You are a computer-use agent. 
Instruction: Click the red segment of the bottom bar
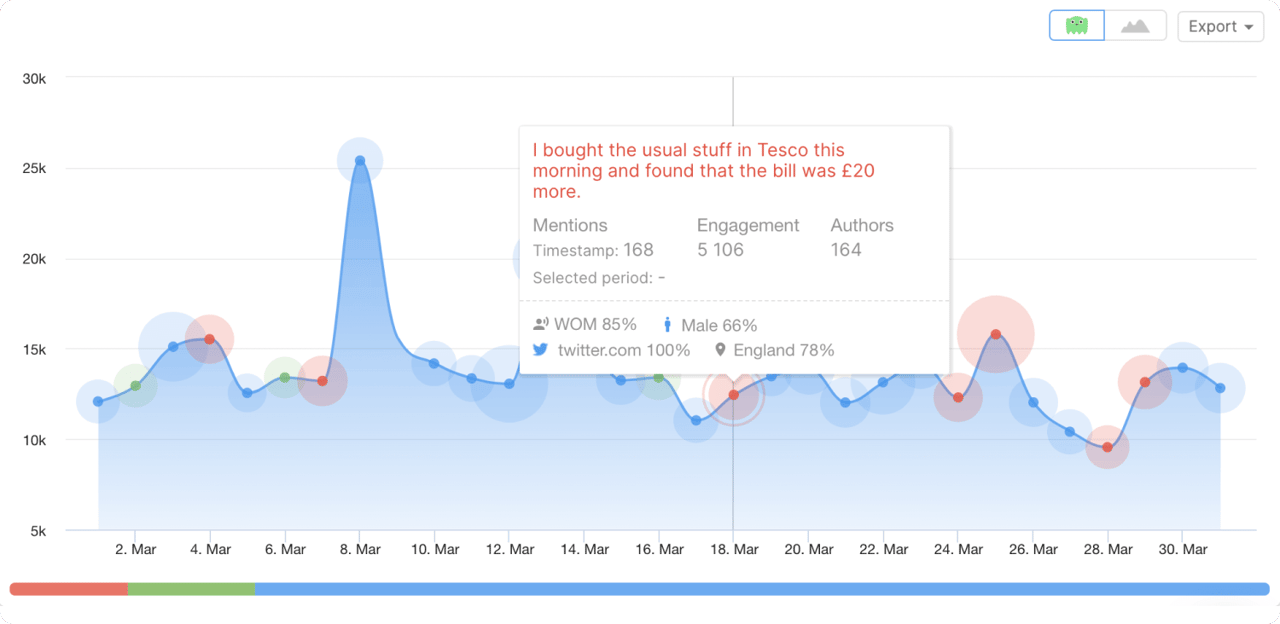[70, 590]
